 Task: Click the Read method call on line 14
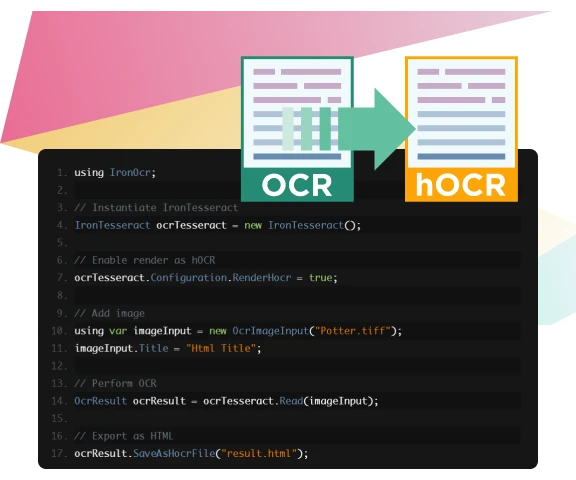[291, 401]
